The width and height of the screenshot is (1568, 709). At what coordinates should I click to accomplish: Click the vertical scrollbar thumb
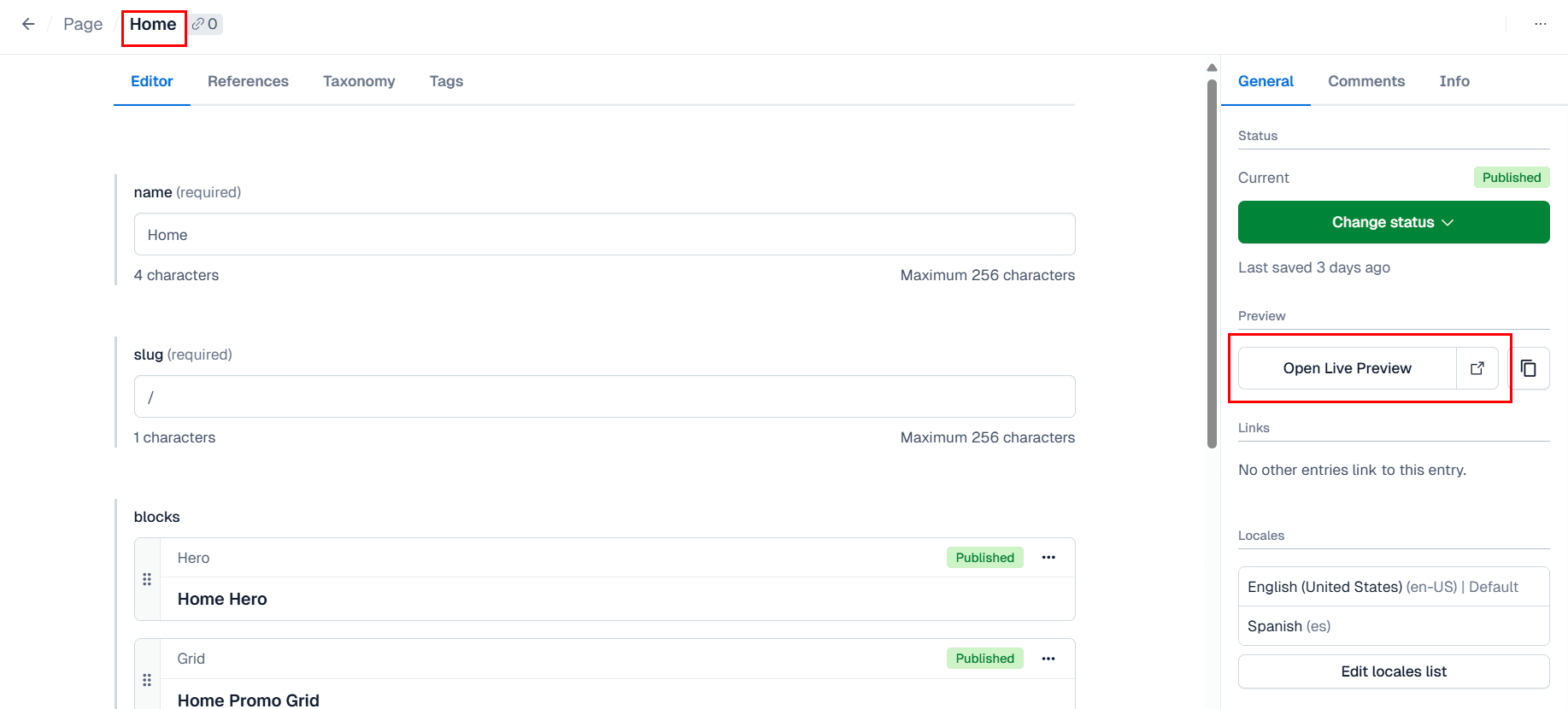tap(1212, 263)
